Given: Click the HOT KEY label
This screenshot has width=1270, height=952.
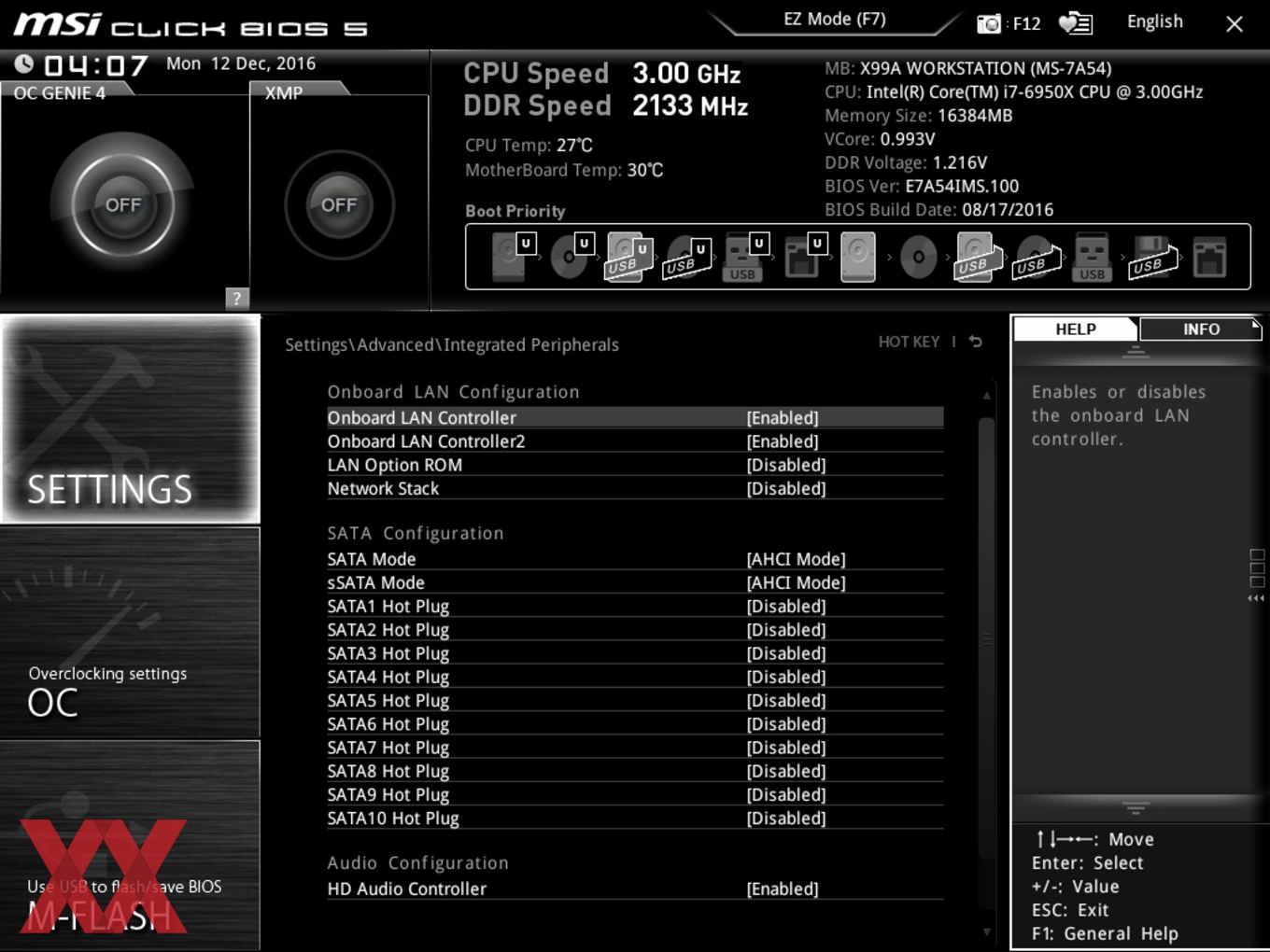Looking at the screenshot, I should click(x=909, y=342).
